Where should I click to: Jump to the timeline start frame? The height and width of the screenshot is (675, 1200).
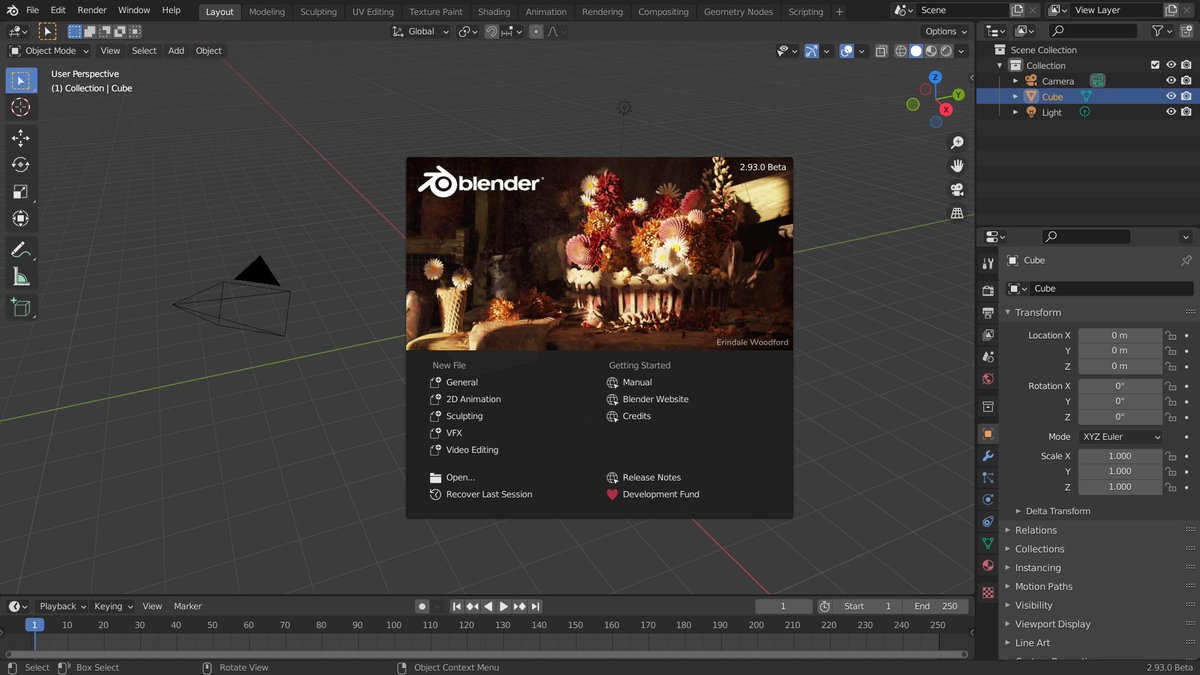tap(457, 606)
